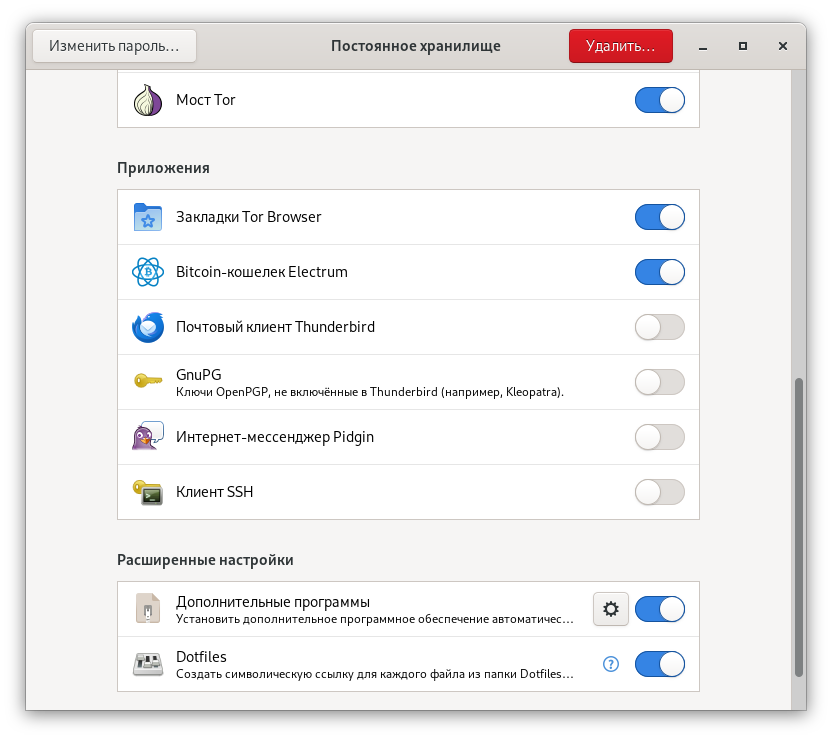Click the vertical scrollbar on the right

click(x=797, y=526)
